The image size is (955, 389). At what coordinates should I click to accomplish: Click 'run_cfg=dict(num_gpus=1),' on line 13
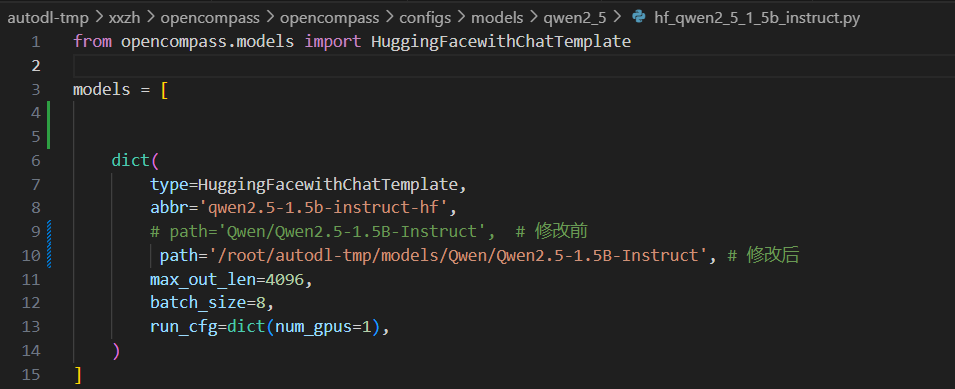pos(270,327)
